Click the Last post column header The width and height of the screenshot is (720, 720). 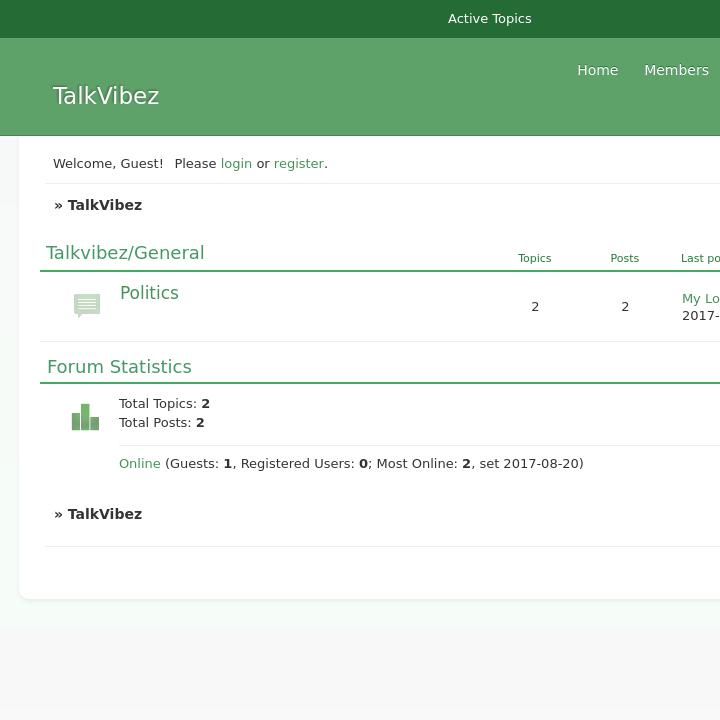[x=700, y=258]
